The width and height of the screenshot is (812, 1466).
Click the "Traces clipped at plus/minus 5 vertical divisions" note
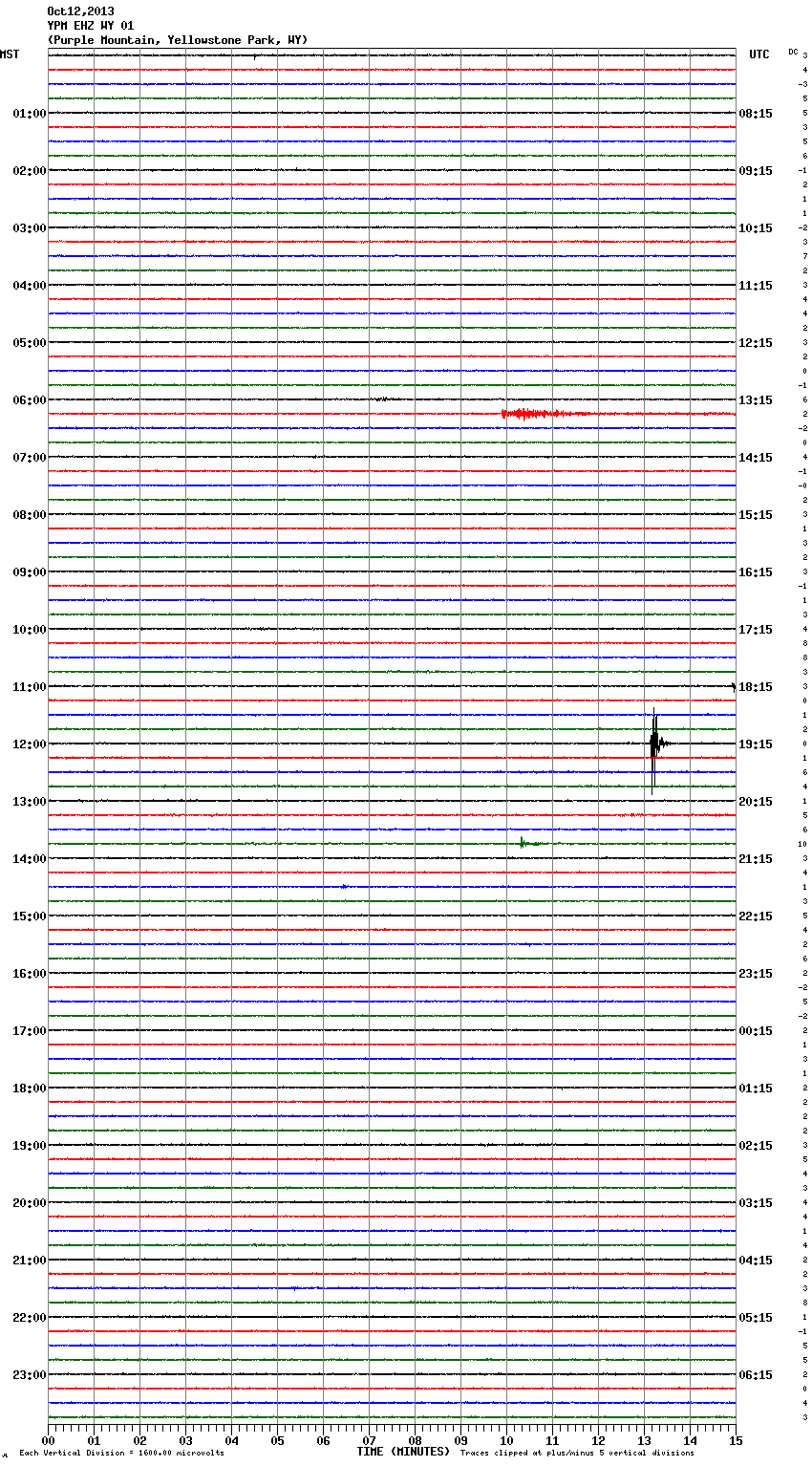(577, 1453)
